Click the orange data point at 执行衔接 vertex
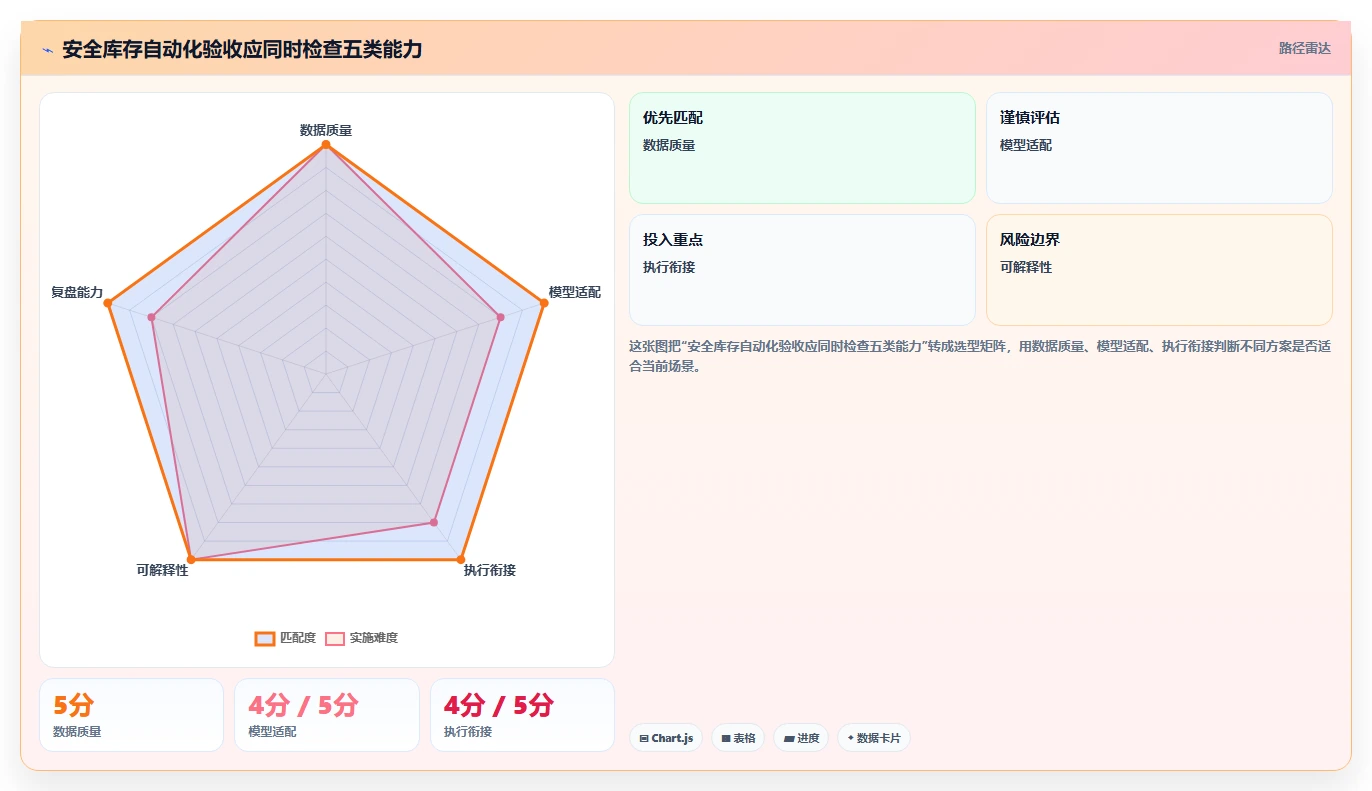 point(461,559)
